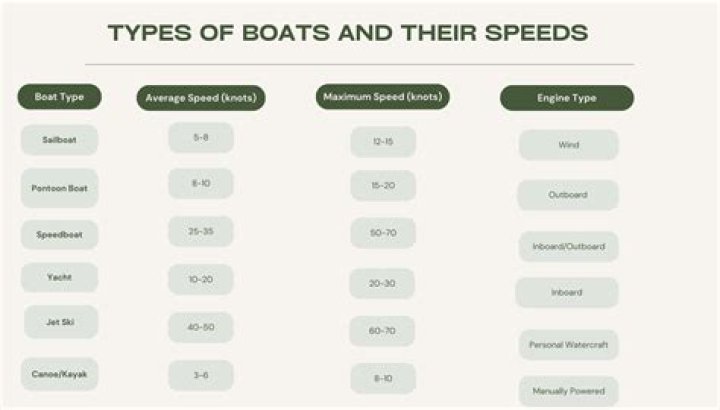Select the 12-15 maximum speed cell
This screenshot has width=720, height=410.
pos(383,142)
